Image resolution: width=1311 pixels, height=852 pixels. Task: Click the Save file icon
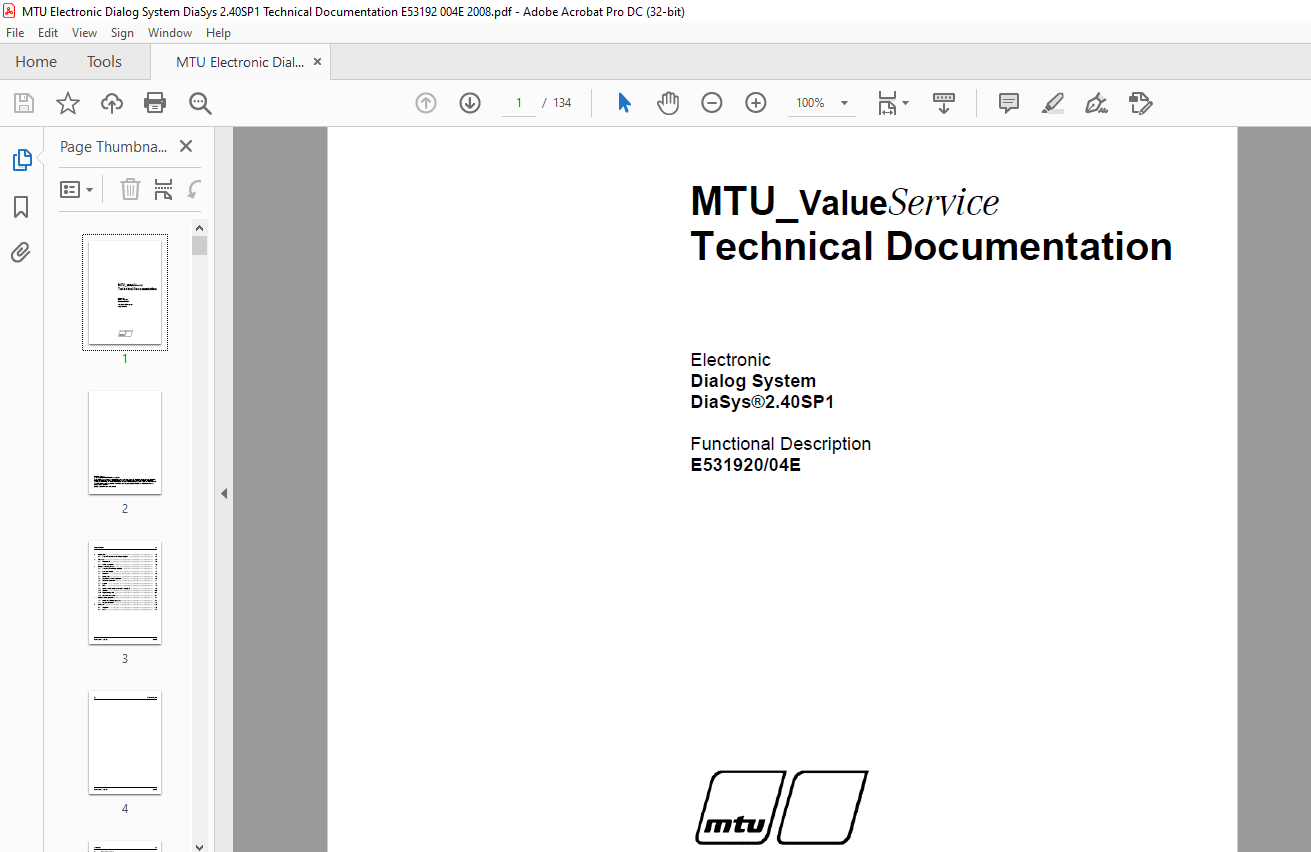(x=24, y=103)
